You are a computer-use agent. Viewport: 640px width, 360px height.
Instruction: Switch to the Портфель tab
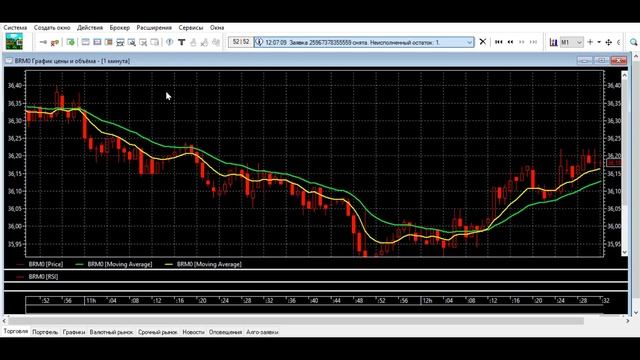tap(45, 332)
